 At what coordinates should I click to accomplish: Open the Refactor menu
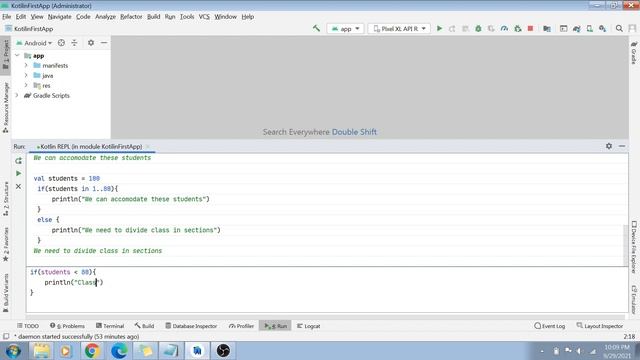click(131, 17)
